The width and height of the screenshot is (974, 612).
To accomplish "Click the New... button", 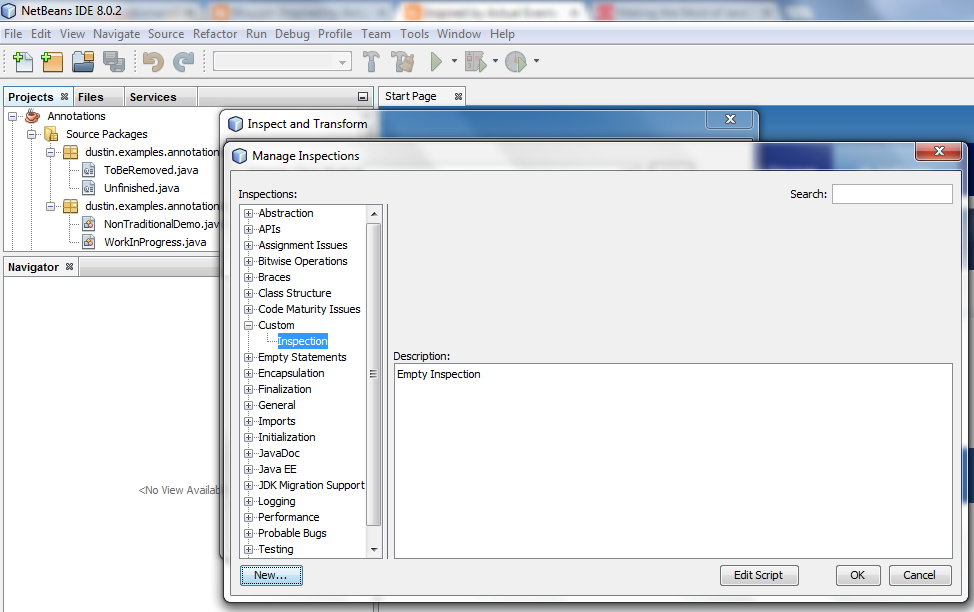I will coord(271,575).
